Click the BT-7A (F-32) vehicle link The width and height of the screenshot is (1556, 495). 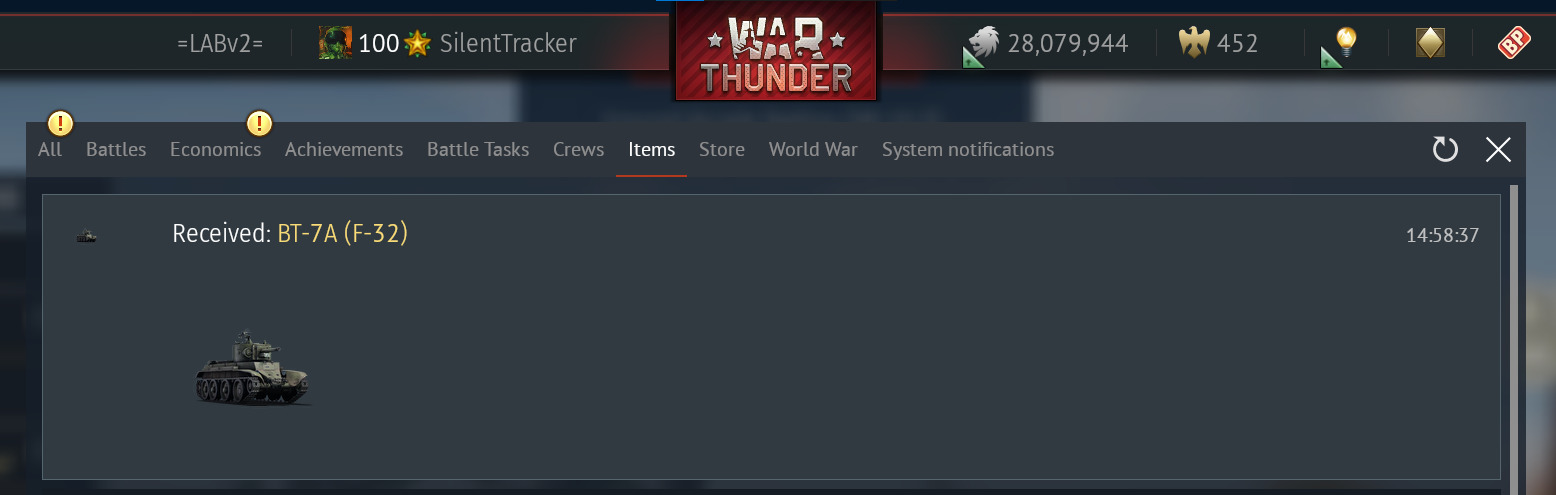click(343, 234)
